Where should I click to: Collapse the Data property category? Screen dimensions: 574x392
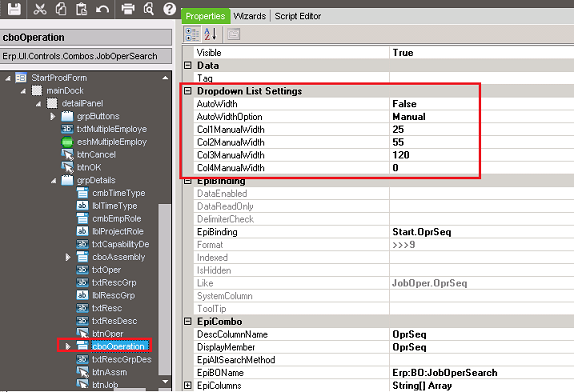click(x=188, y=66)
